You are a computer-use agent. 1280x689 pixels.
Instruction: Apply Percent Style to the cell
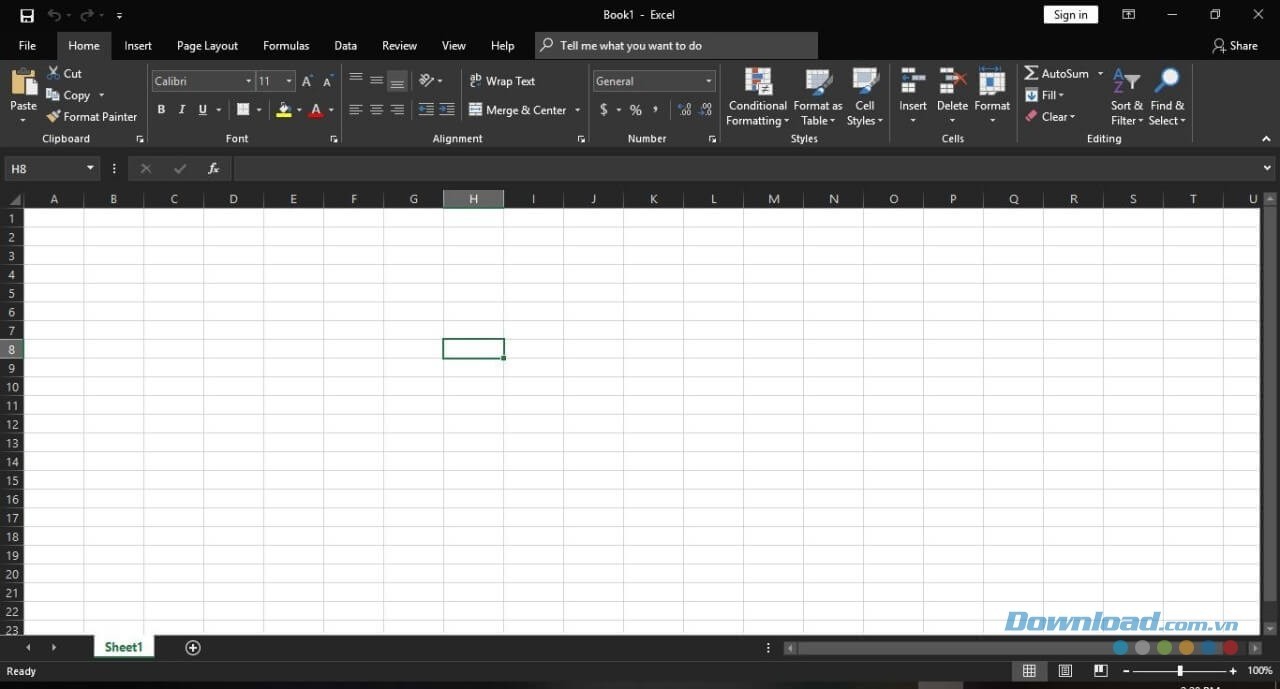pyautogui.click(x=635, y=110)
